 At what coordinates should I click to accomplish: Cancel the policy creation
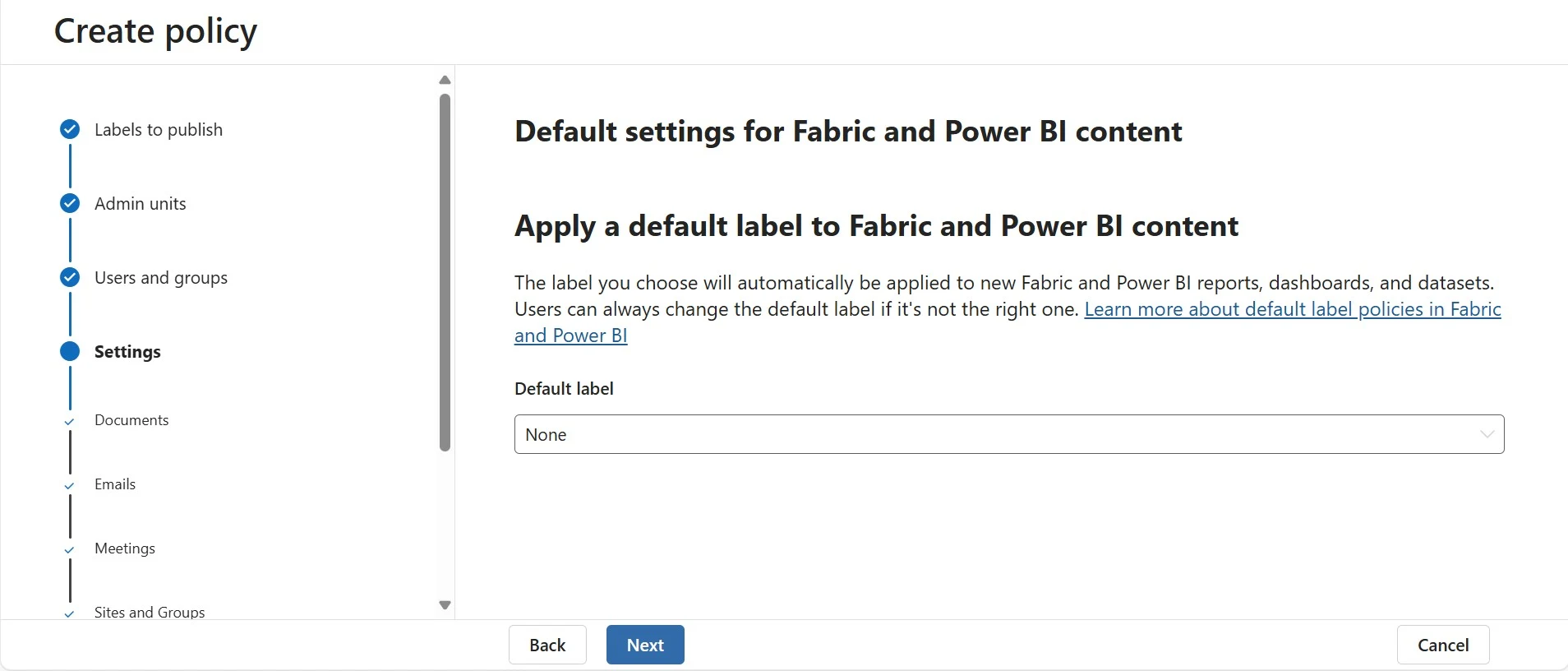[1442, 645]
